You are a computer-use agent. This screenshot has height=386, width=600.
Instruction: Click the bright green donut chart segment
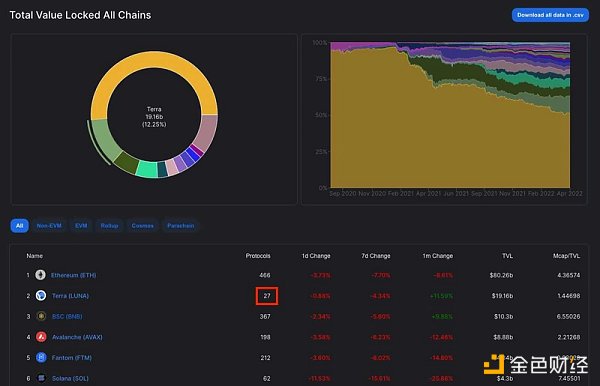click(147, 169)
